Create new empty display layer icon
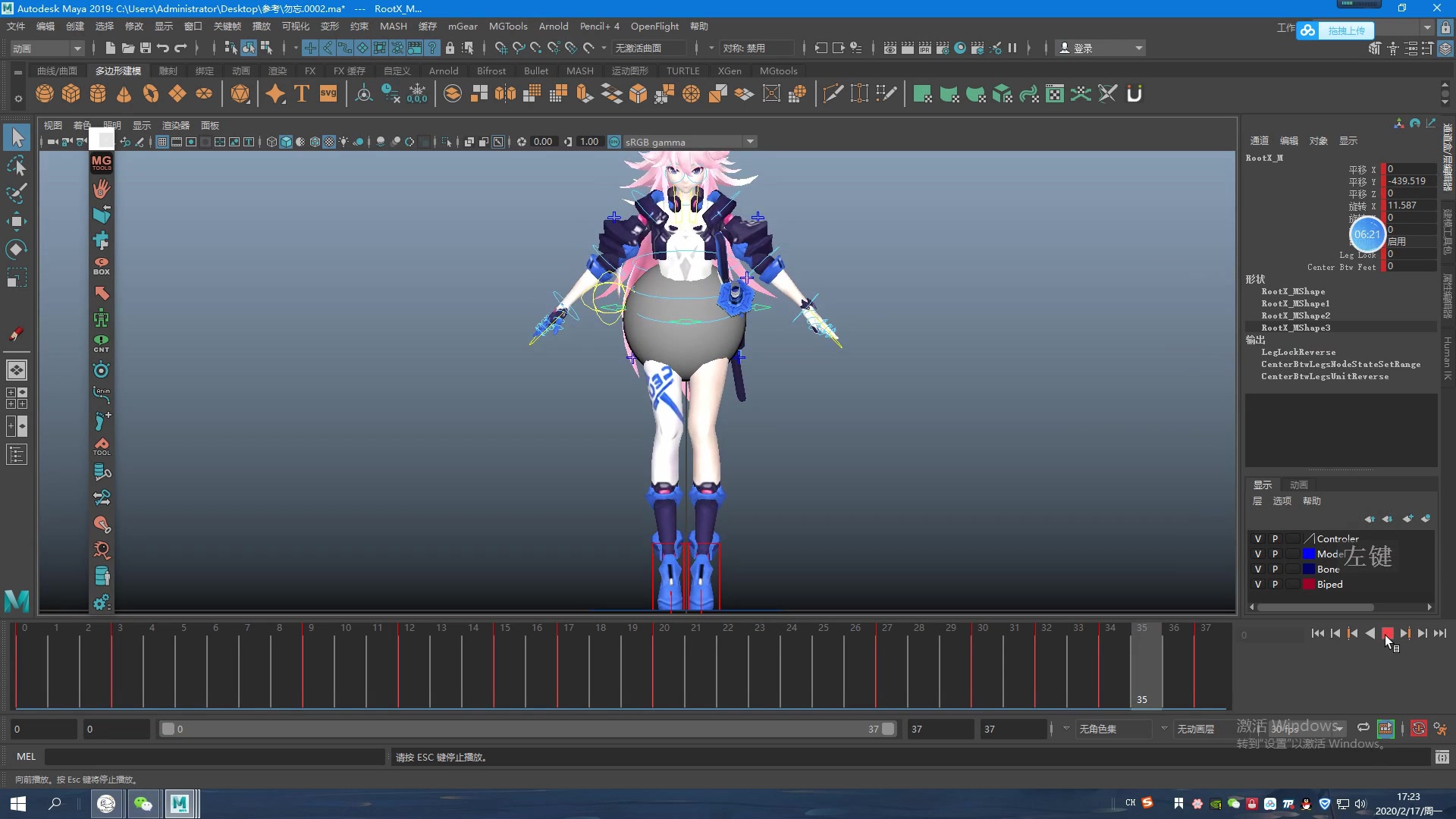1456x819 pixels. (1407, 519)
